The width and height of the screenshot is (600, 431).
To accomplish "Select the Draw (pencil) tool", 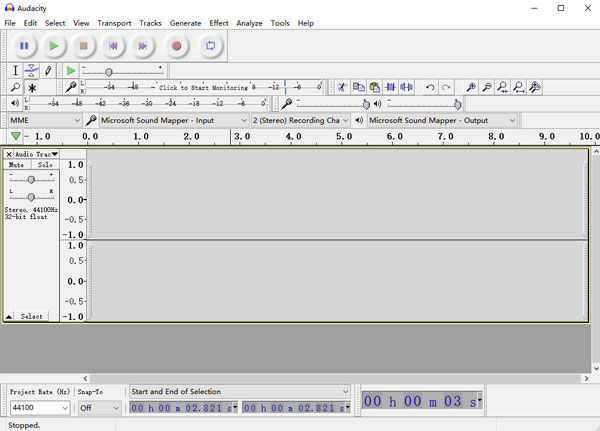I will pos(48,71).
